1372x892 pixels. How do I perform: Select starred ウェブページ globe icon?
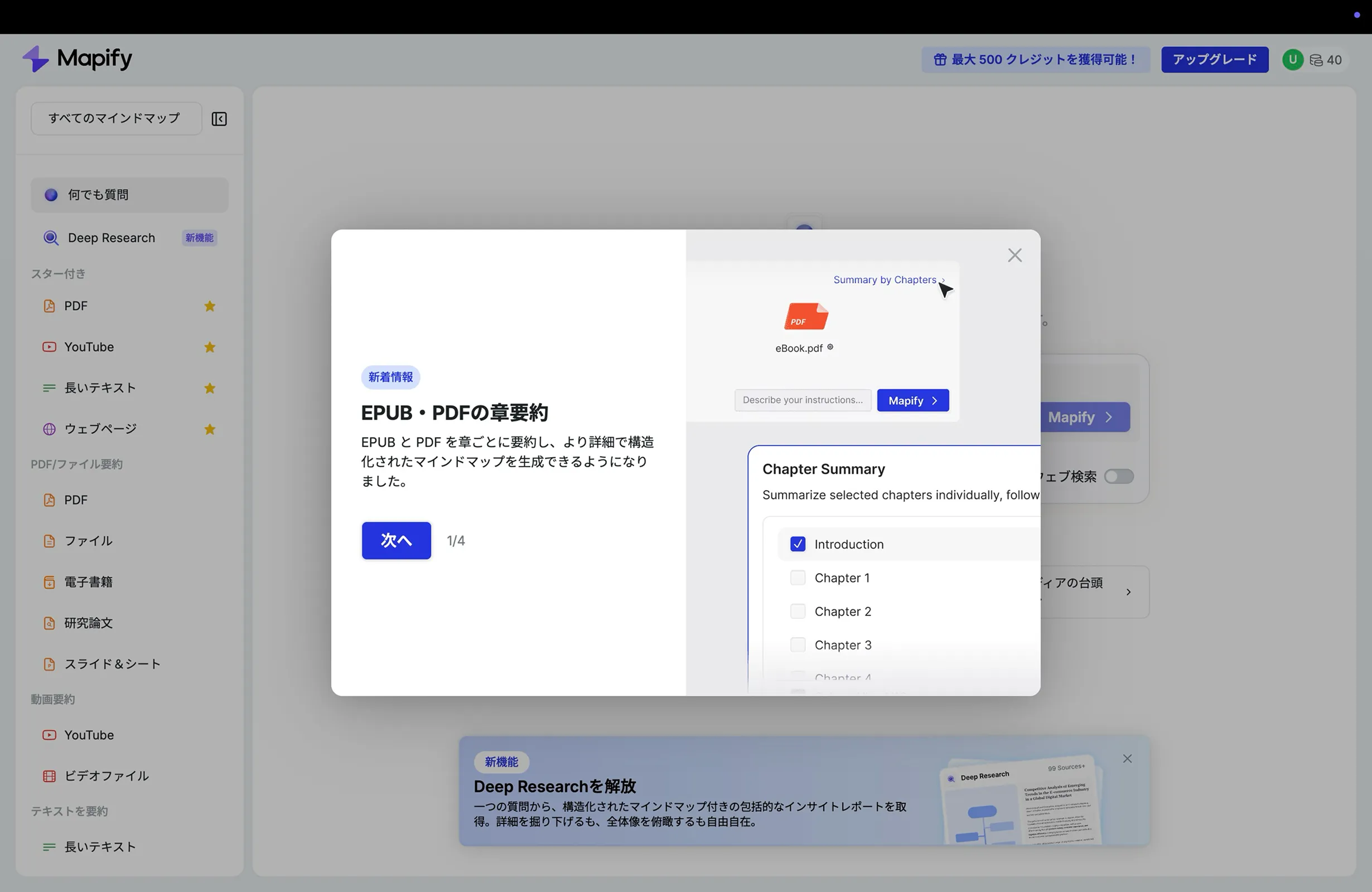point(50,429)
